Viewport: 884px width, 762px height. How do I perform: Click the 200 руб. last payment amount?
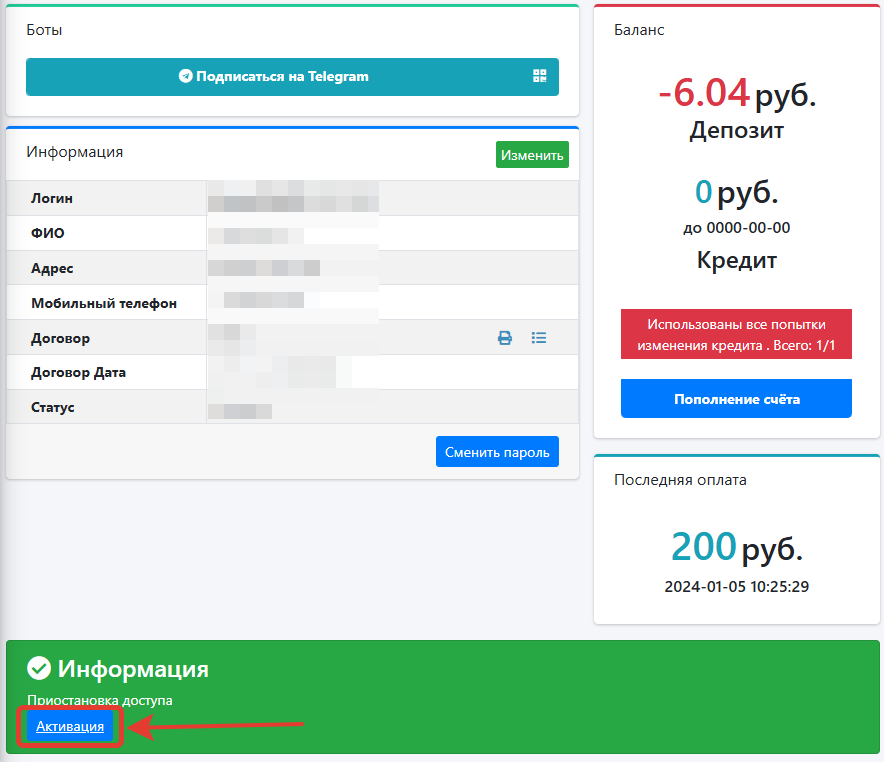click(x=736, y=547)
